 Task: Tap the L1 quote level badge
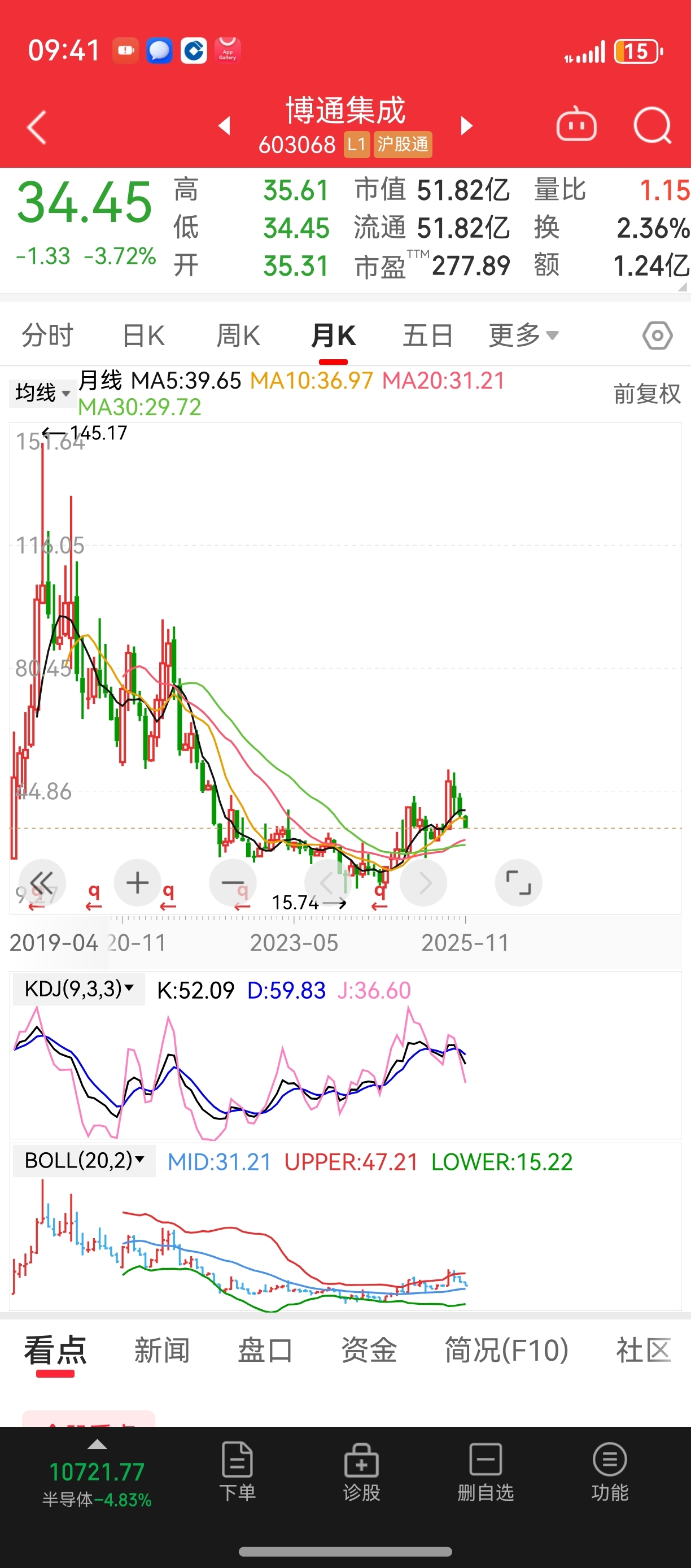click(356, 145)
